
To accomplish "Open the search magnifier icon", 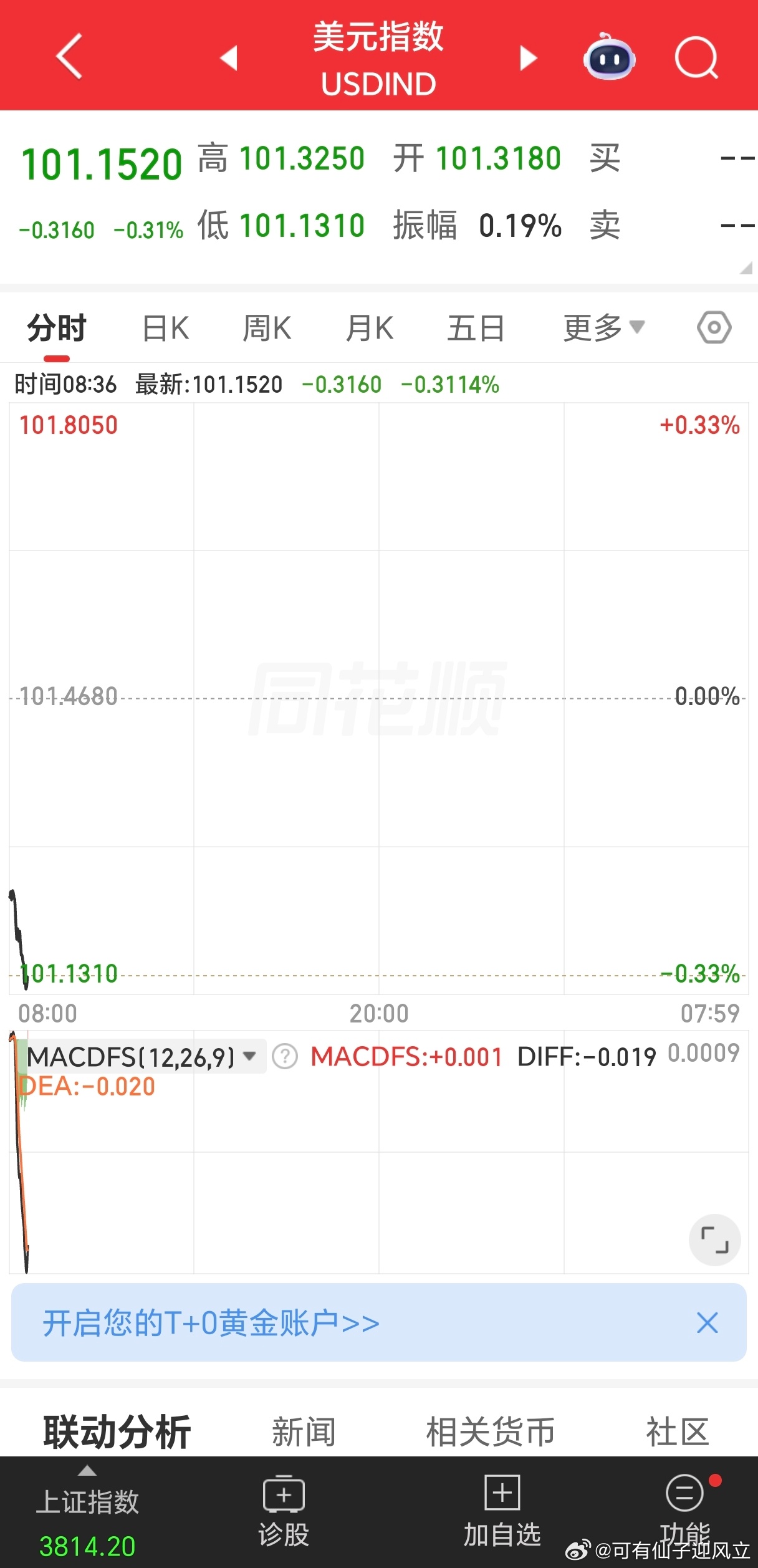I will [x=696, y=58].
